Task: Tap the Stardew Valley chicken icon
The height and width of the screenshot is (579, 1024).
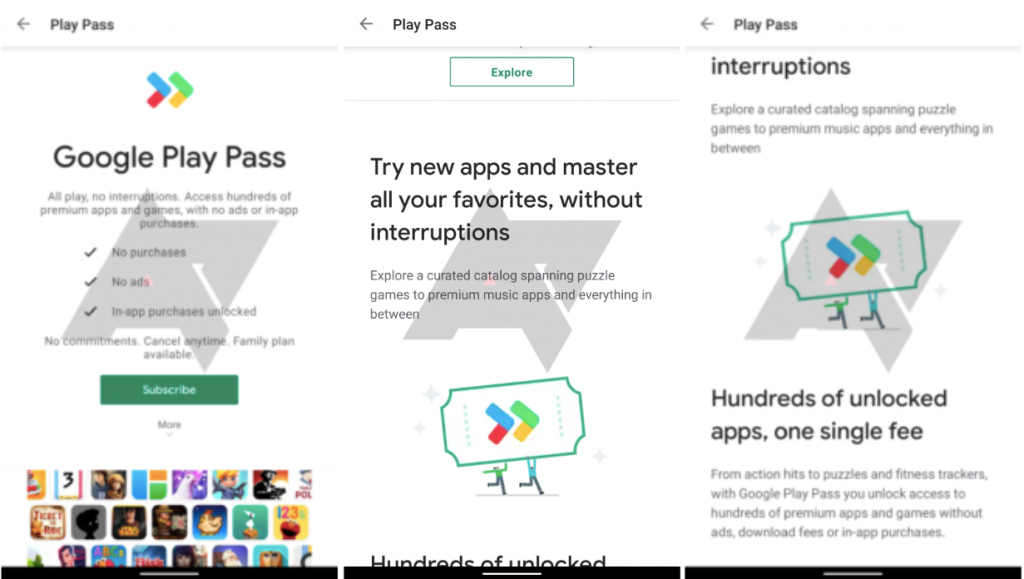Action: (210, 522)
